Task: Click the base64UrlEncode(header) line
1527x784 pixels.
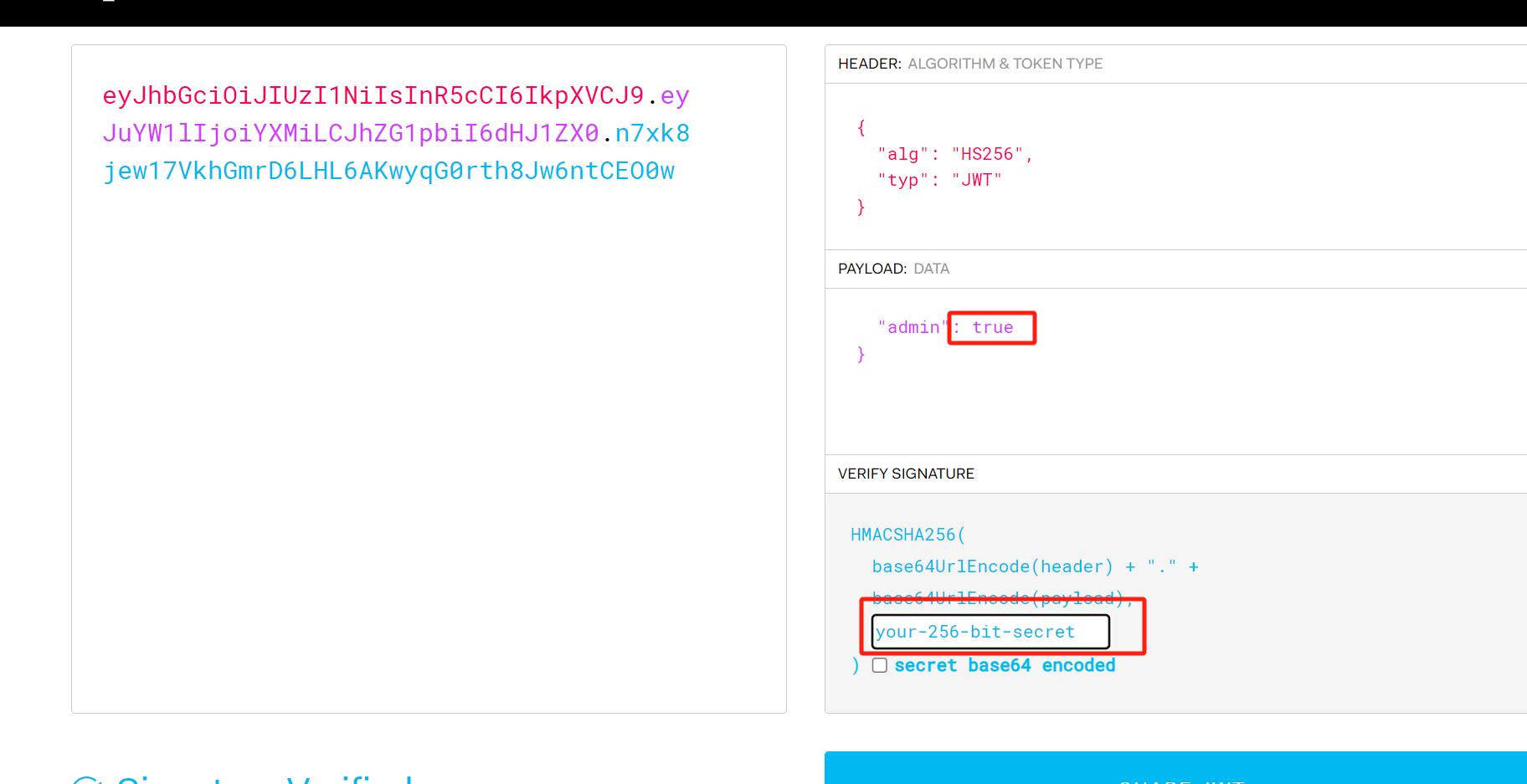Action: [x=1035, y=566]
